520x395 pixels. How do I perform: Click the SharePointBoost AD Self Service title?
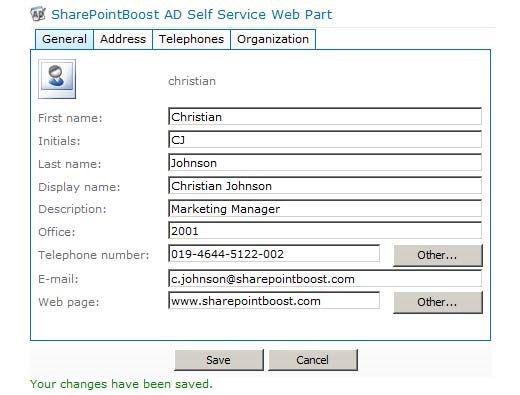[x=192, y=15]
